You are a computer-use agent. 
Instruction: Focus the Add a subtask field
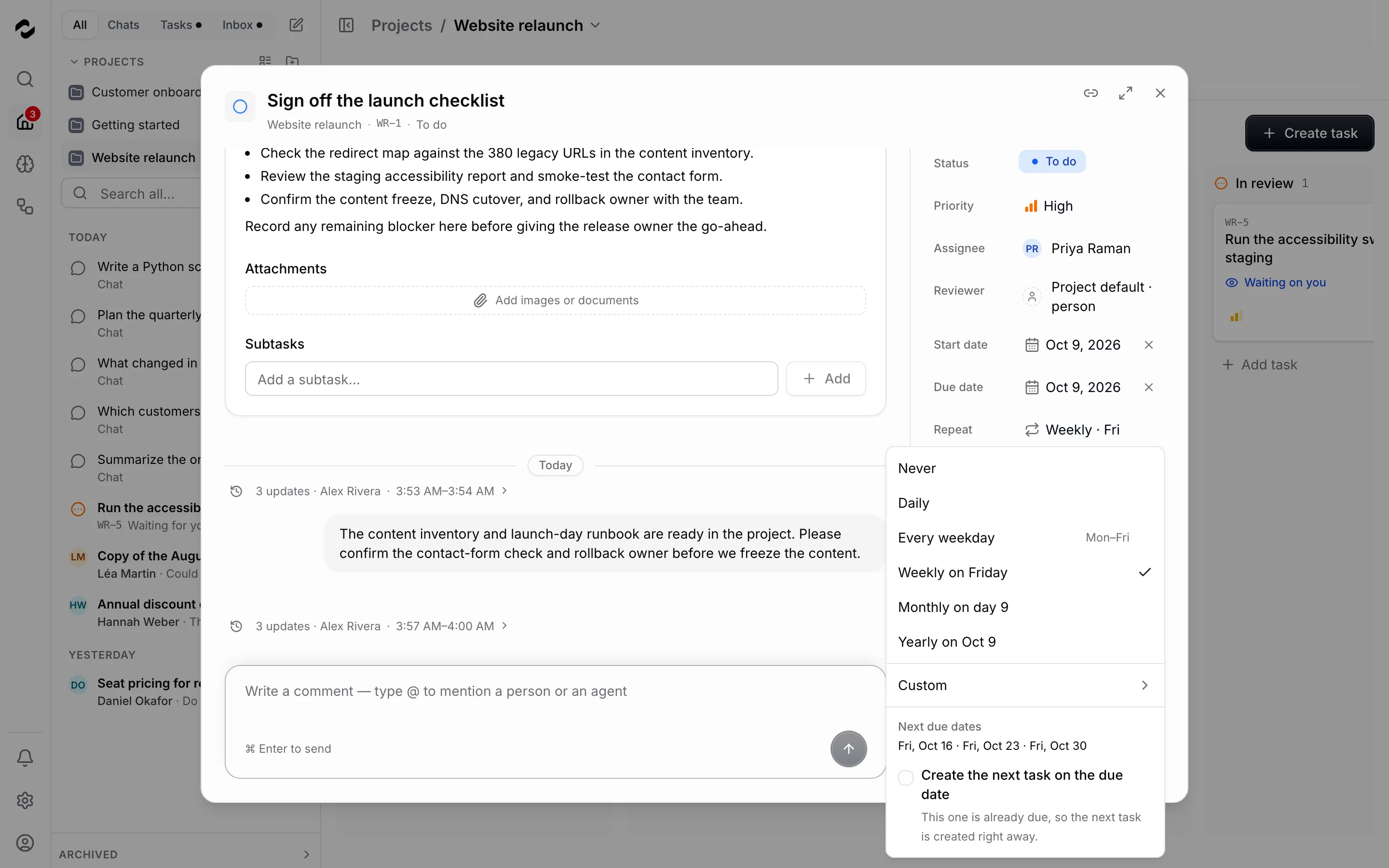coord(511,379)
